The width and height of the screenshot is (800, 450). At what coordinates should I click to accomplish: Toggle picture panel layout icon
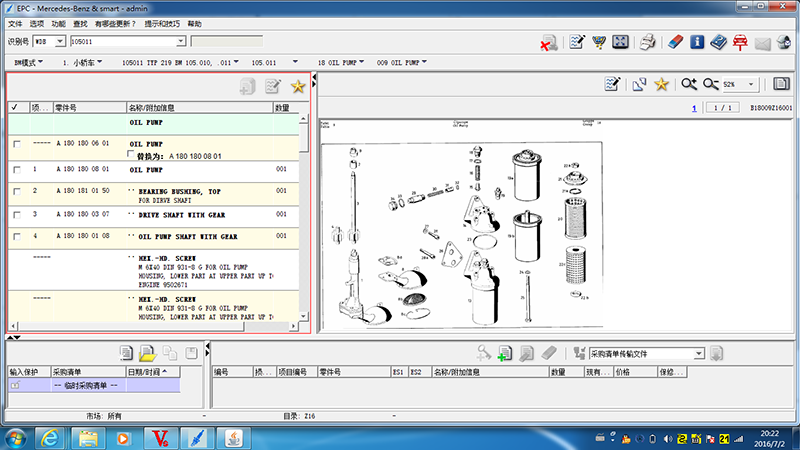781,84
